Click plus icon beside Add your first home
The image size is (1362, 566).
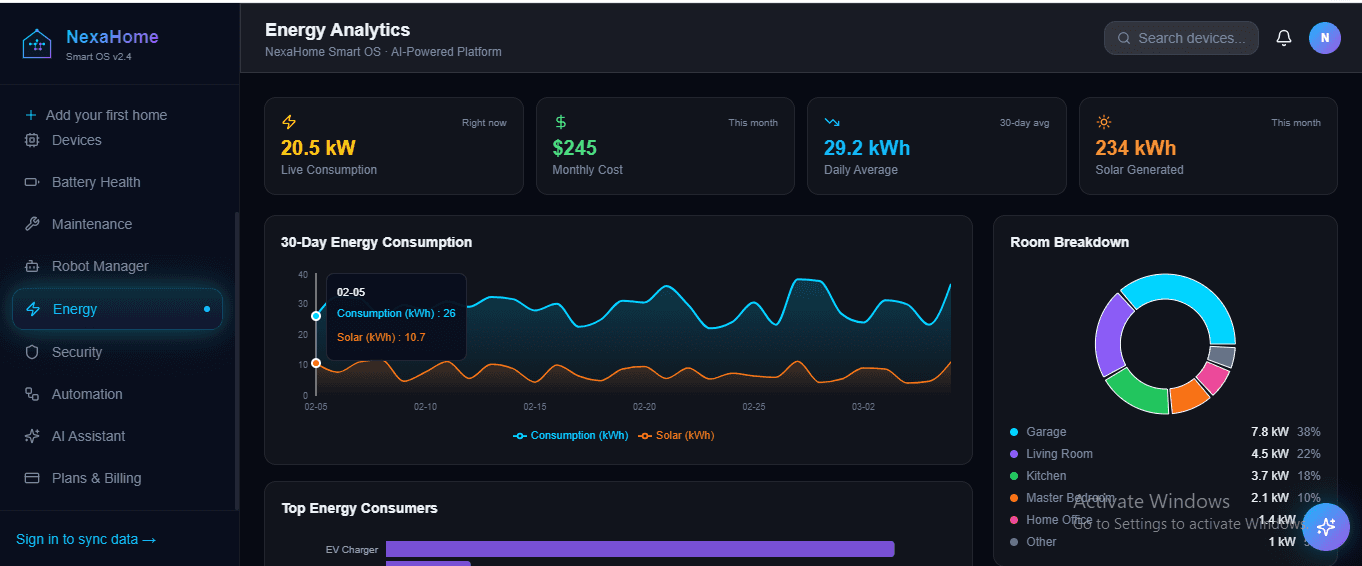[x=31, y=115]
